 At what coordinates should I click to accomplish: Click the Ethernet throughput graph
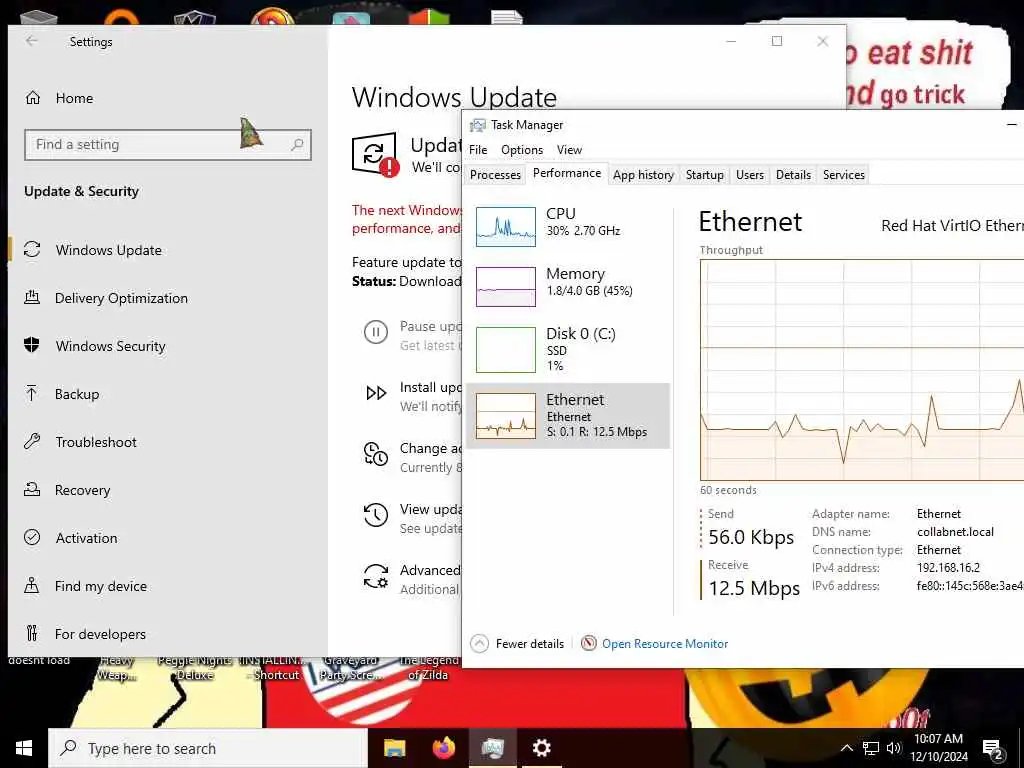(x=862, y=370)
